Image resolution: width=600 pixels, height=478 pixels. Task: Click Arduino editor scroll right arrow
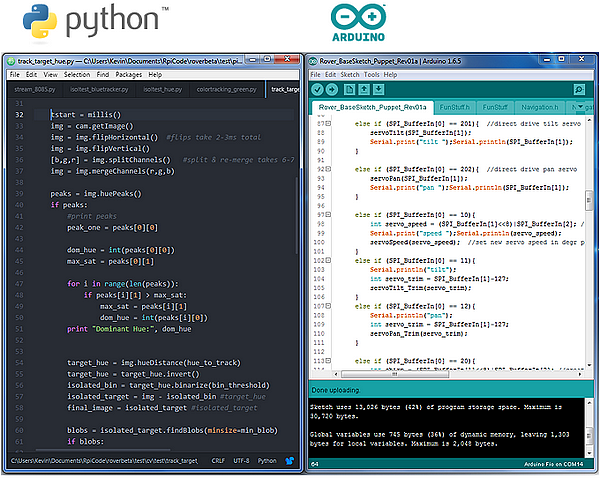[580, 374]
